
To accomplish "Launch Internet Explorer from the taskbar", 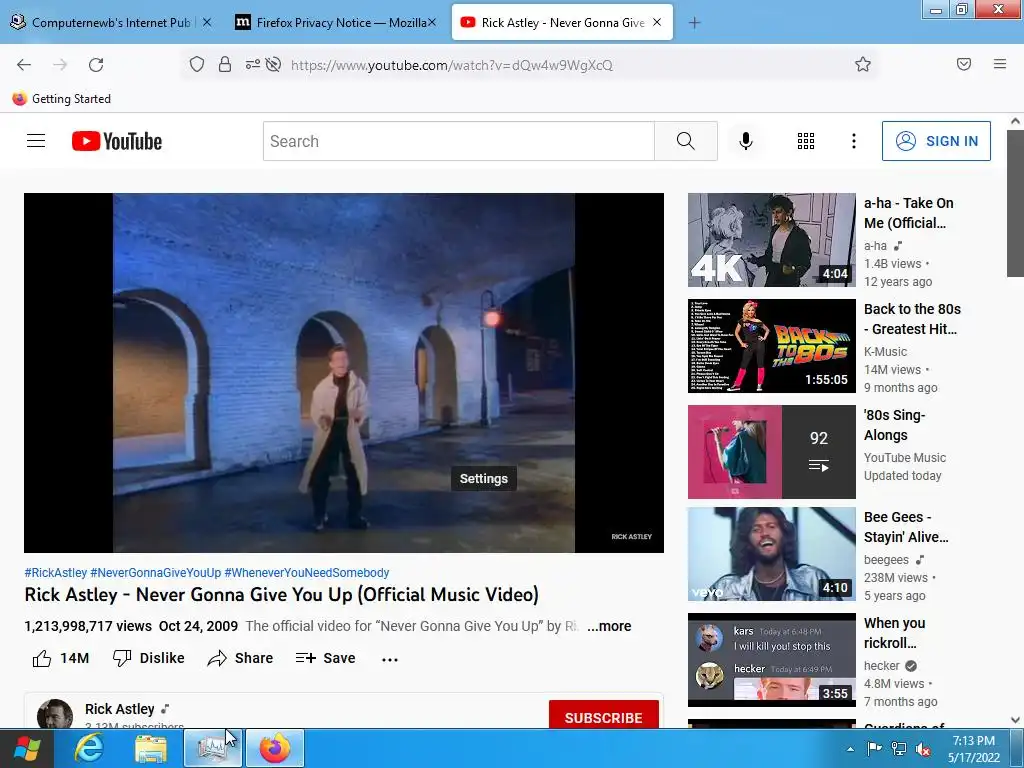I will pyautogui.click(x=88, y=748).
